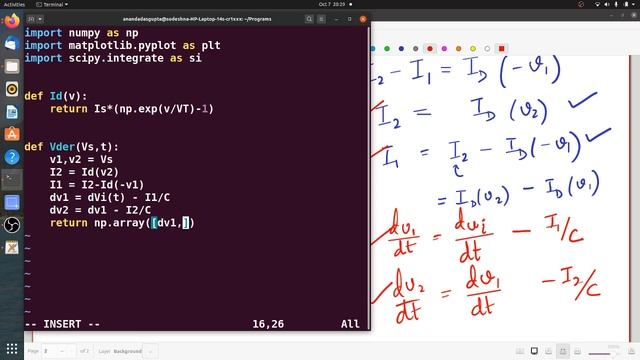Image resolution: width=640 pixels, height=360 pixels.
Task: Click the volume icon in top bar
Action: click(x=607, y=4)
